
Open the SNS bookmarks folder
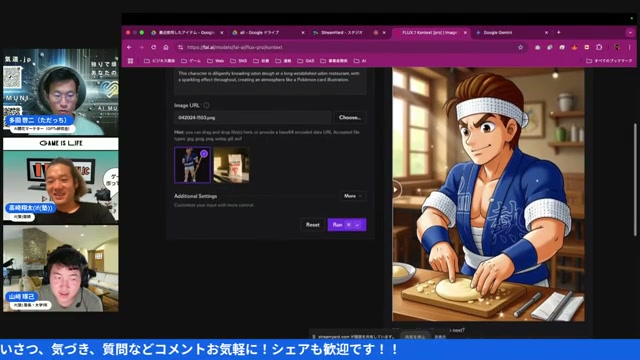(239, 61)
